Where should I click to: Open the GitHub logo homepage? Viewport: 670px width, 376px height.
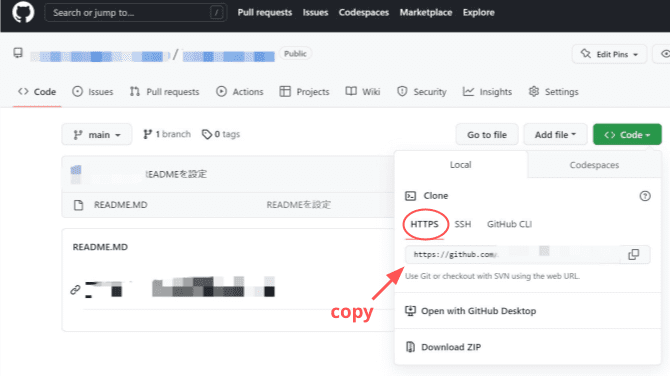click(x=23, y=12)
